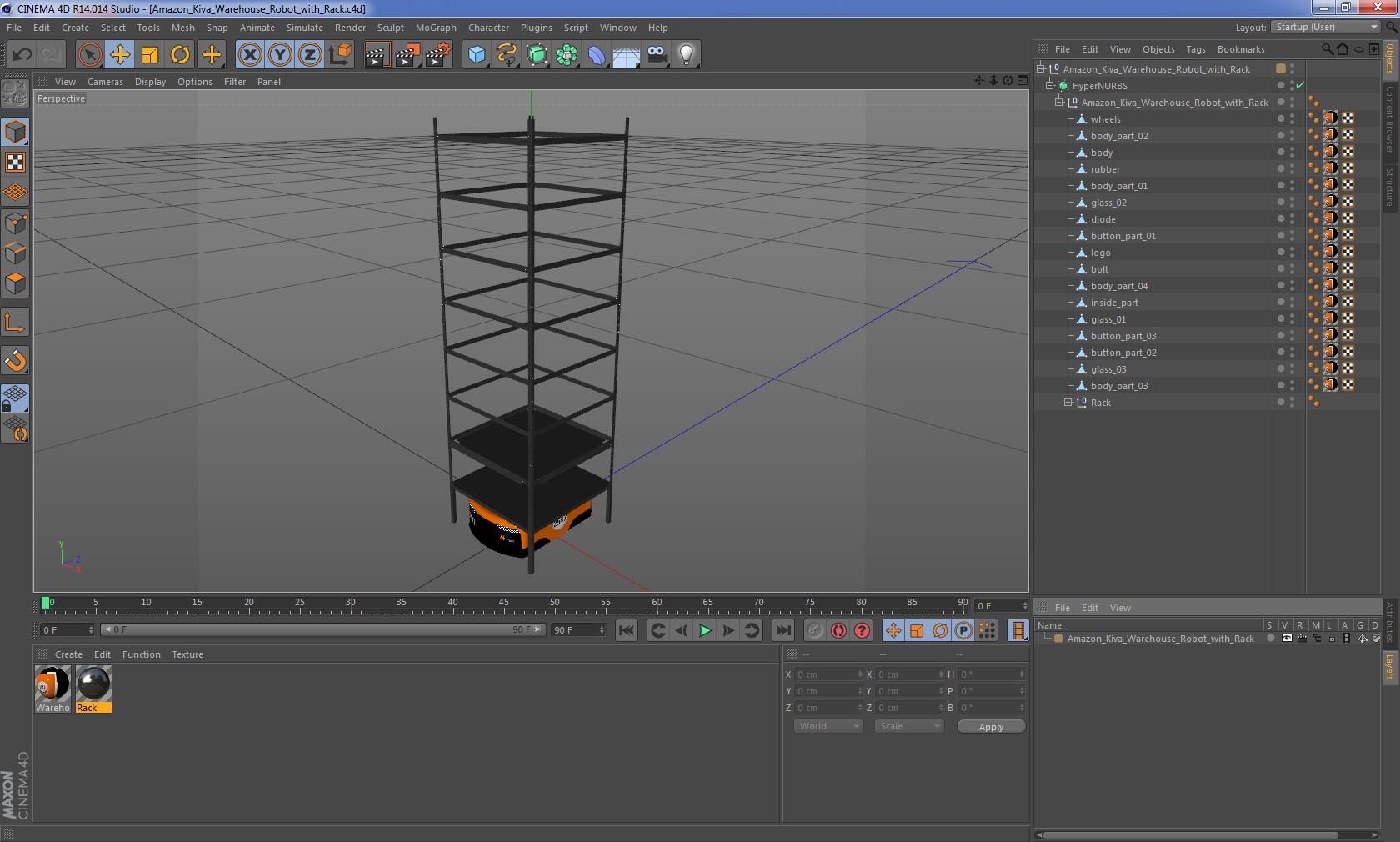Select the Live Selection tool
Screen dimensions: 1400x842
coord(89,55)
